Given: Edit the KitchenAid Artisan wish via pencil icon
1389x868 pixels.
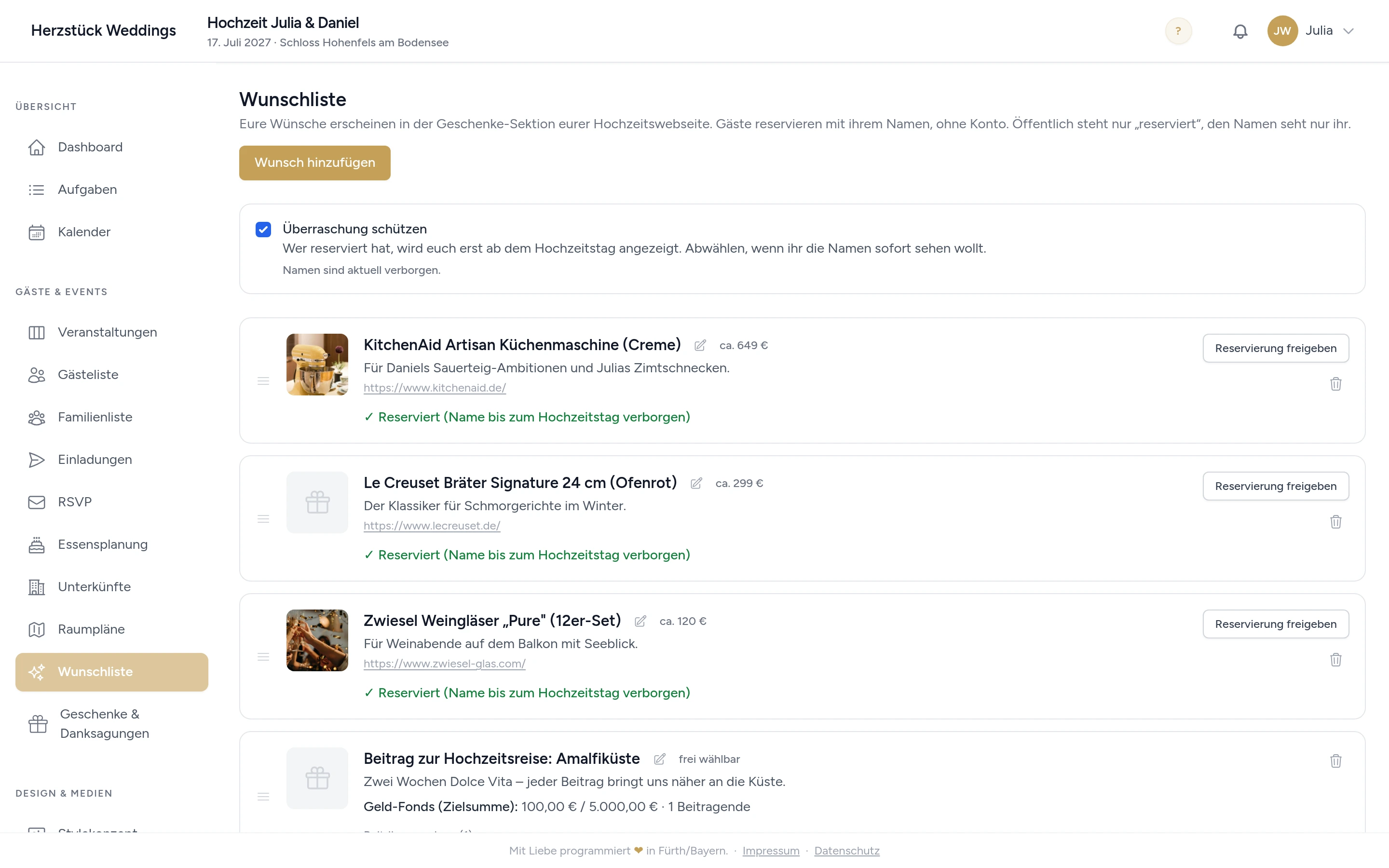Looking at the screenshot, I should tap(700, 345).
